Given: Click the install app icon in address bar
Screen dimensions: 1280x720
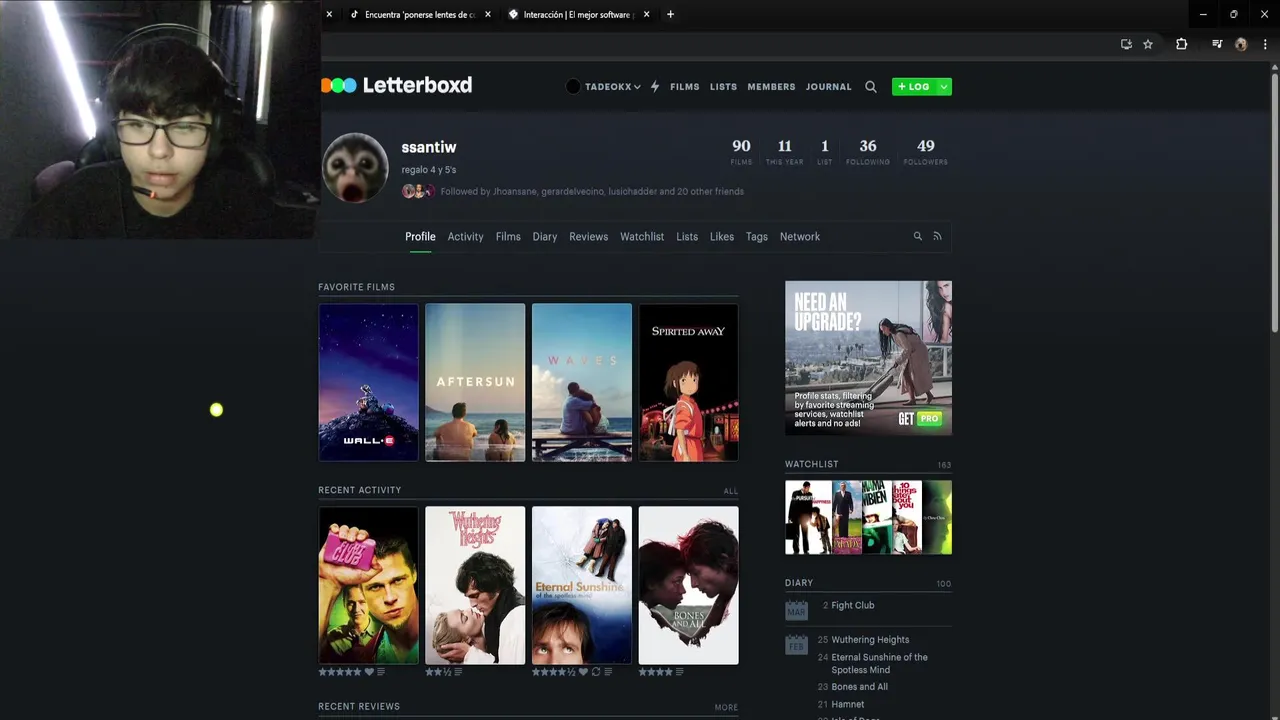Looking at the screenshot, I should point(1126,44).
